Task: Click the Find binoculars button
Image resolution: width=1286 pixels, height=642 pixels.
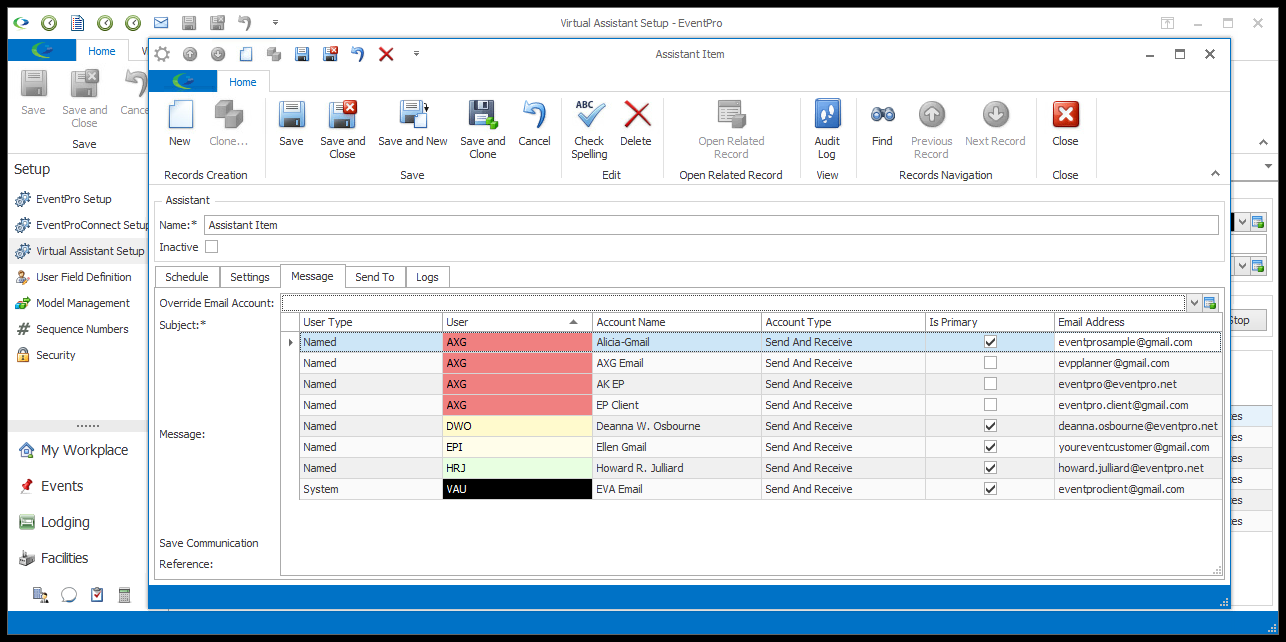Action: click(x=882, y=123)
